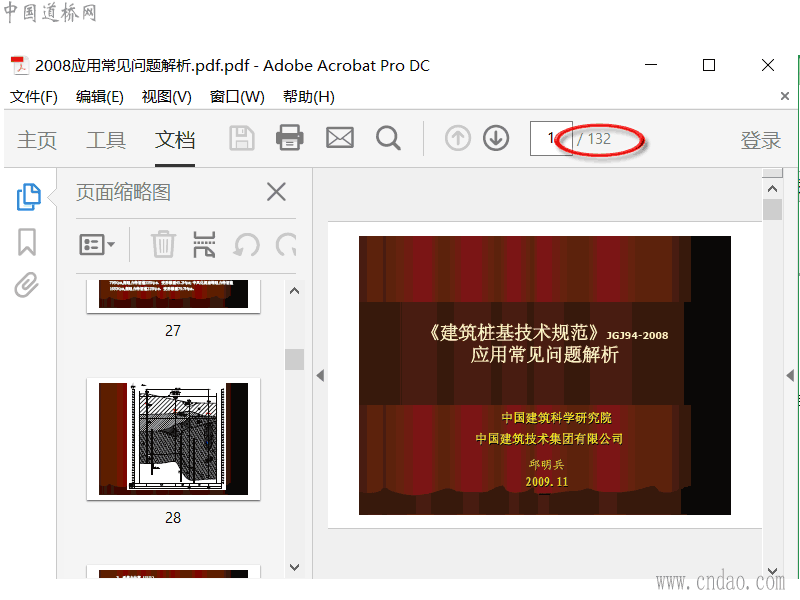Screen dimensions: 800x600
Task: Rotate pages clockwise
Action: coord(287,245)
